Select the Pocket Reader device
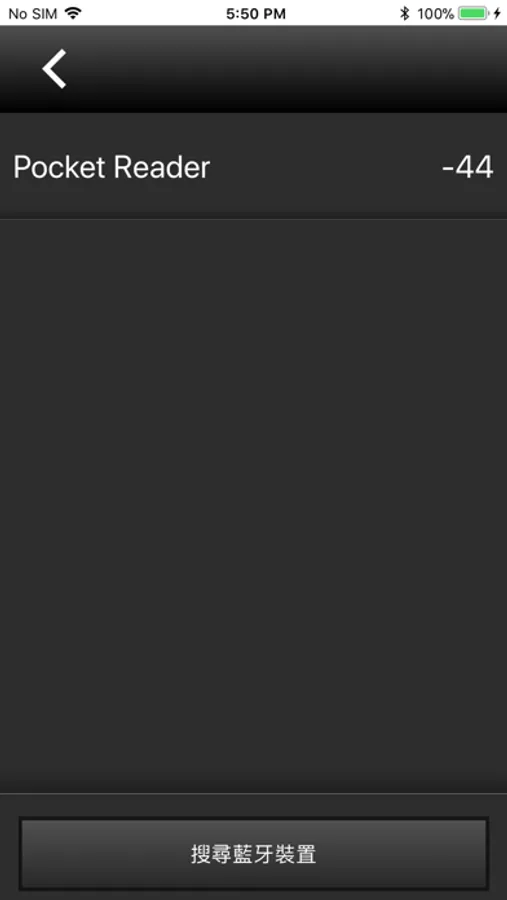 point(253,167)
